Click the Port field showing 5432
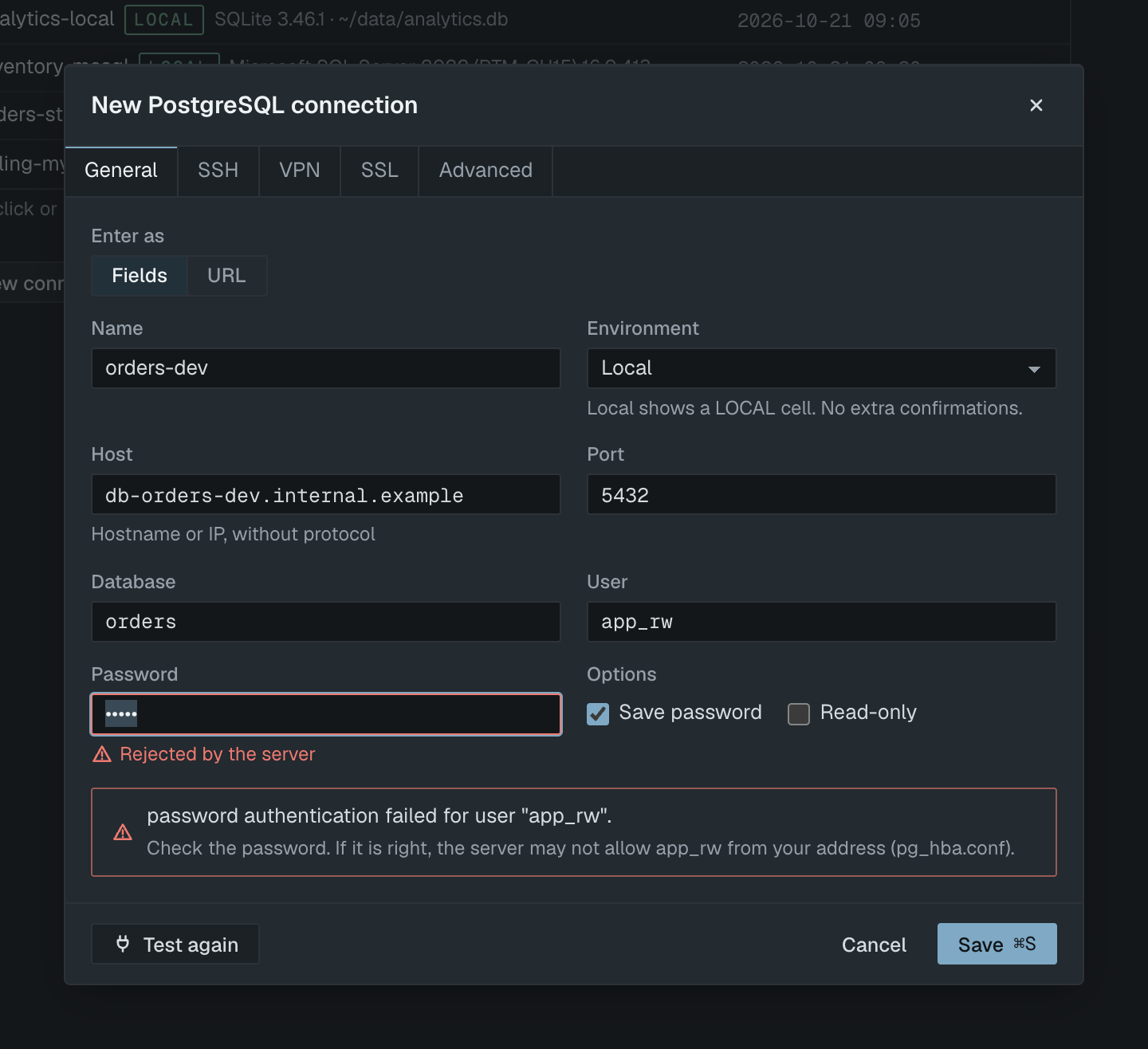Viewport: 1148px width, 1049px height. 821,495
